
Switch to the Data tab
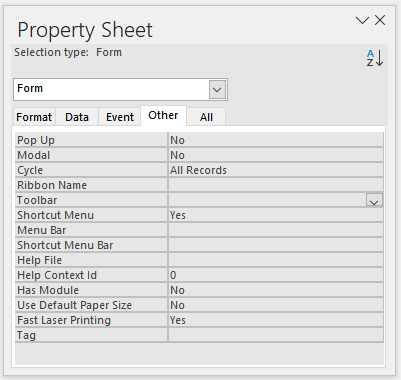click(x=77, y=117)
